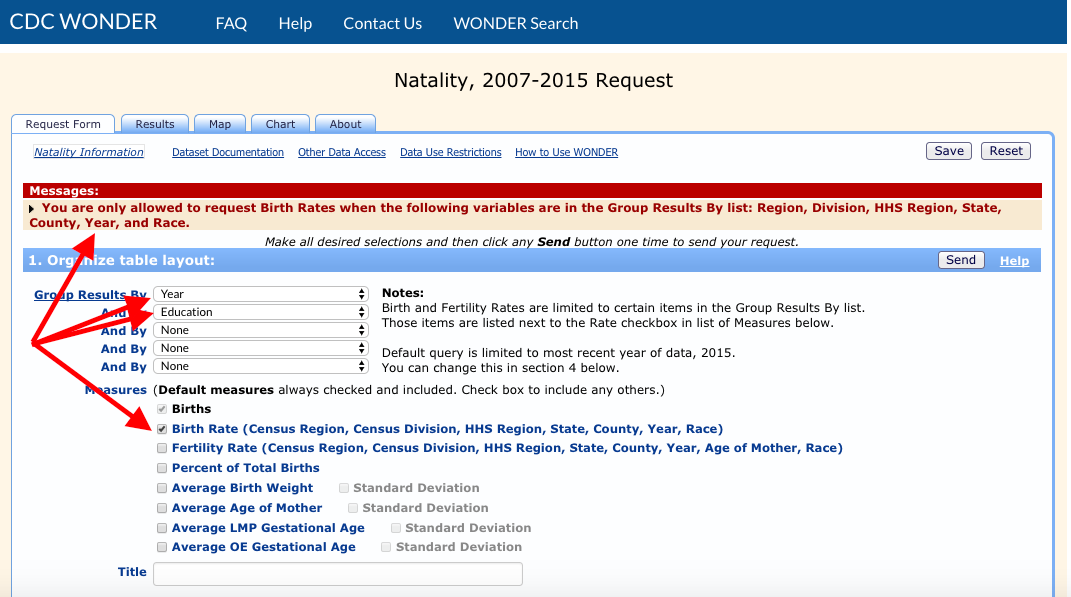Click the Reset button
The height and width of the screenshot is (597, 1071).
(1005, 150)
